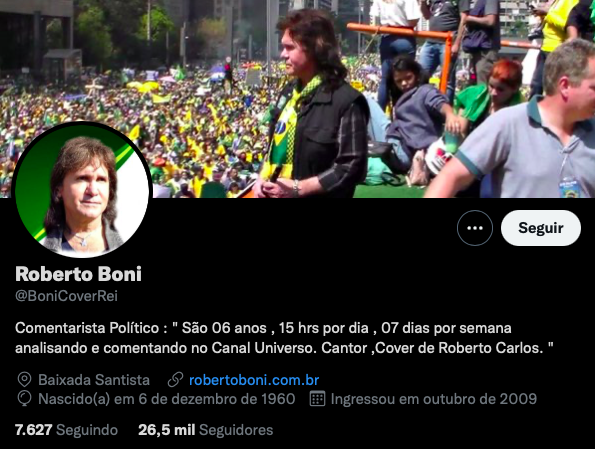The width and height of the screenshot is (595, 449).
Task: Click the chain link icon beside website
Action: (175, 380)
